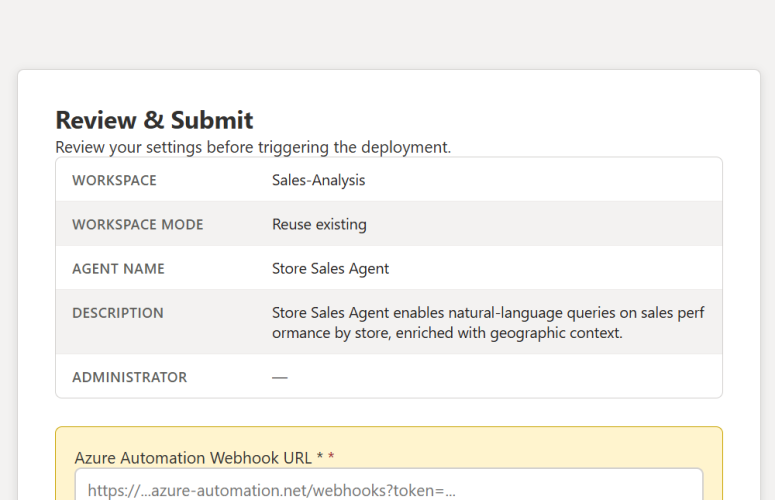This screenshot has width=775, height=500.
Task: Click the Review & Submit heading
Action: (154, 121)
